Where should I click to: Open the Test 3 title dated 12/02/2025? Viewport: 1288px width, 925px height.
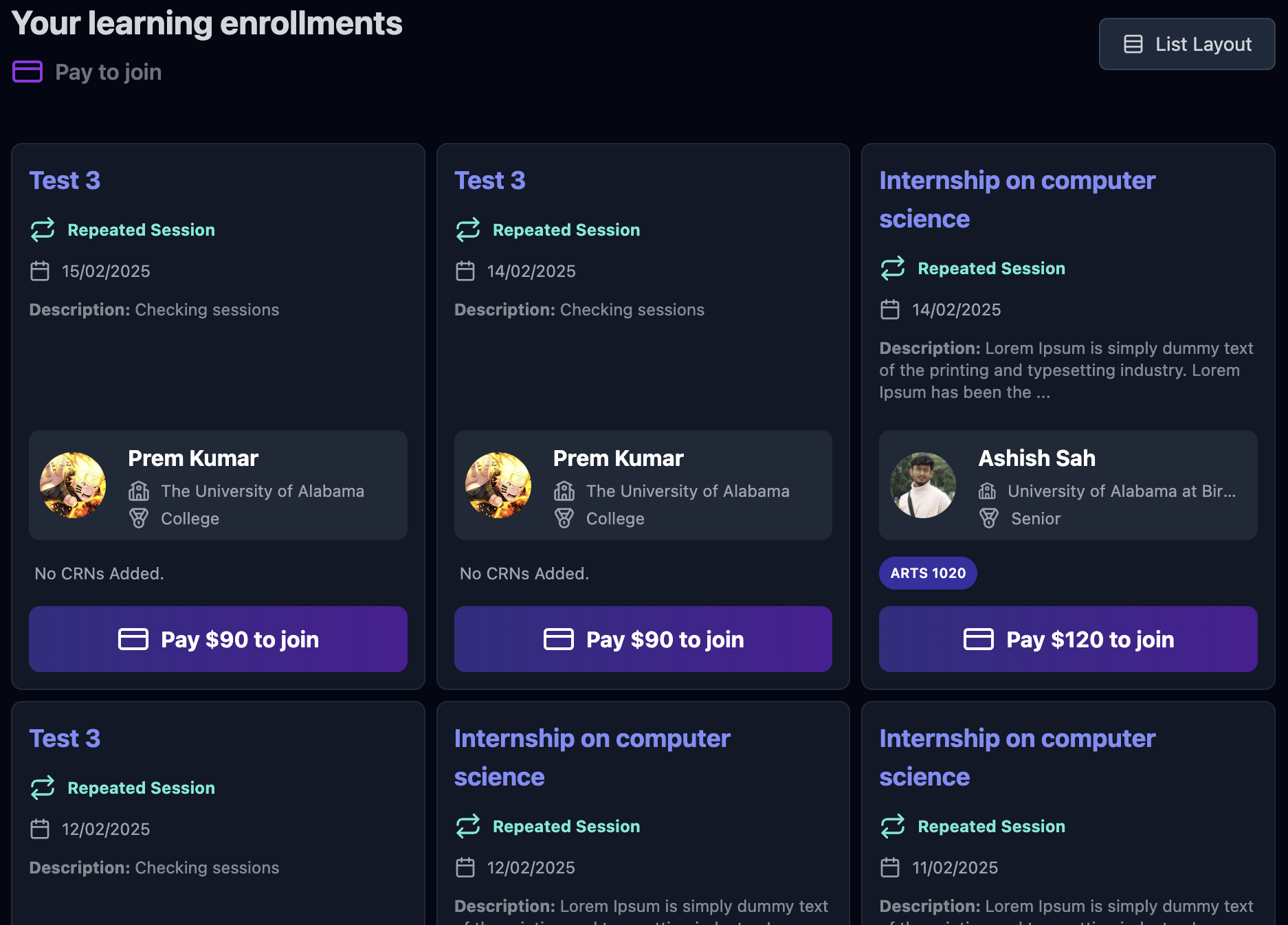(x=65, y=738)
